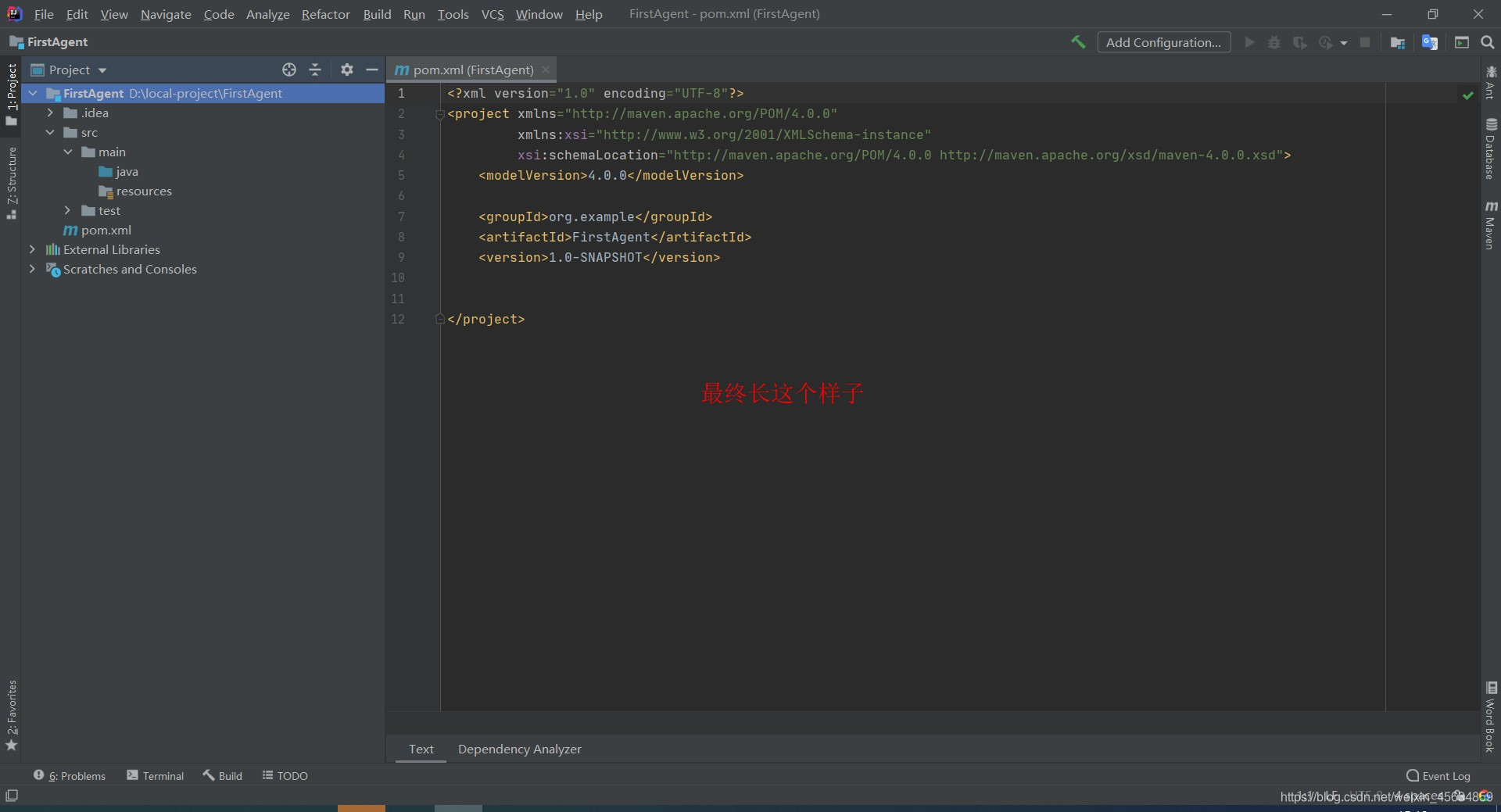The height and width of the screenshot is (812, 1501).
Task: Open the VCS menu
Action: (493, 14)
